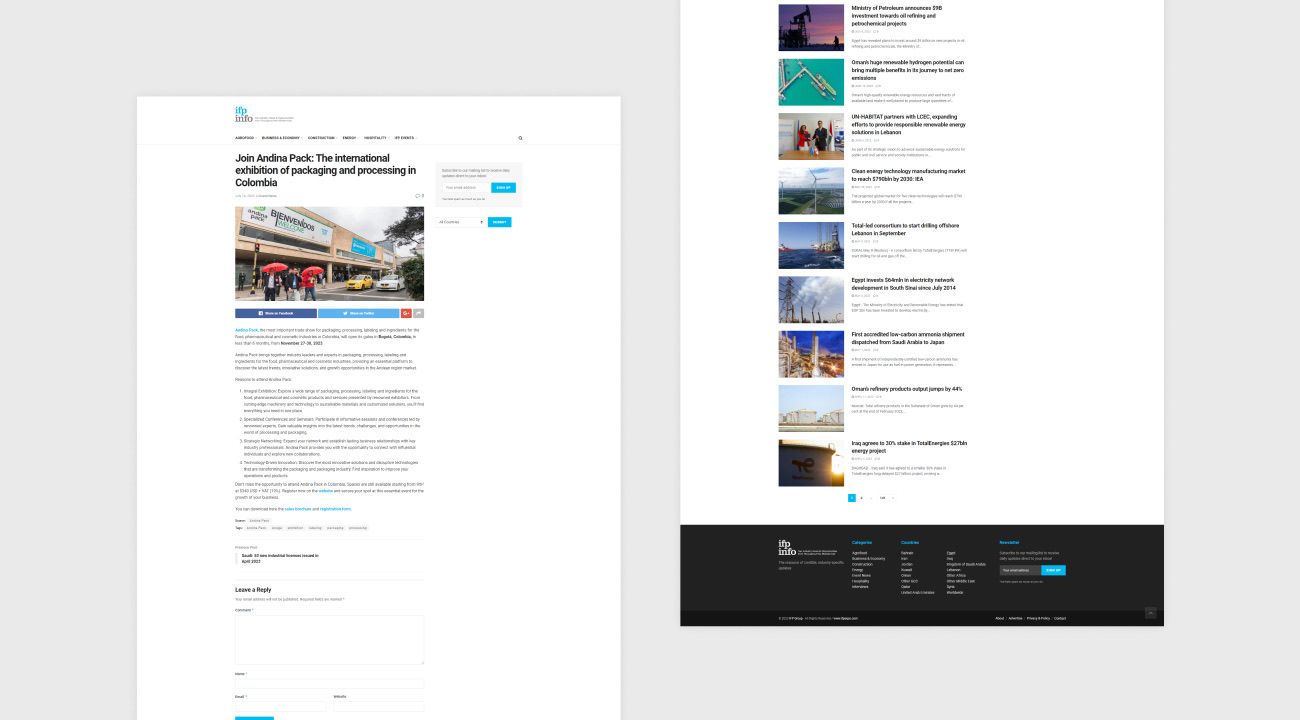This screenshot has height=720, width=1300.
Task: Click the Share on Facebook button
Action: tap(276, 313)
